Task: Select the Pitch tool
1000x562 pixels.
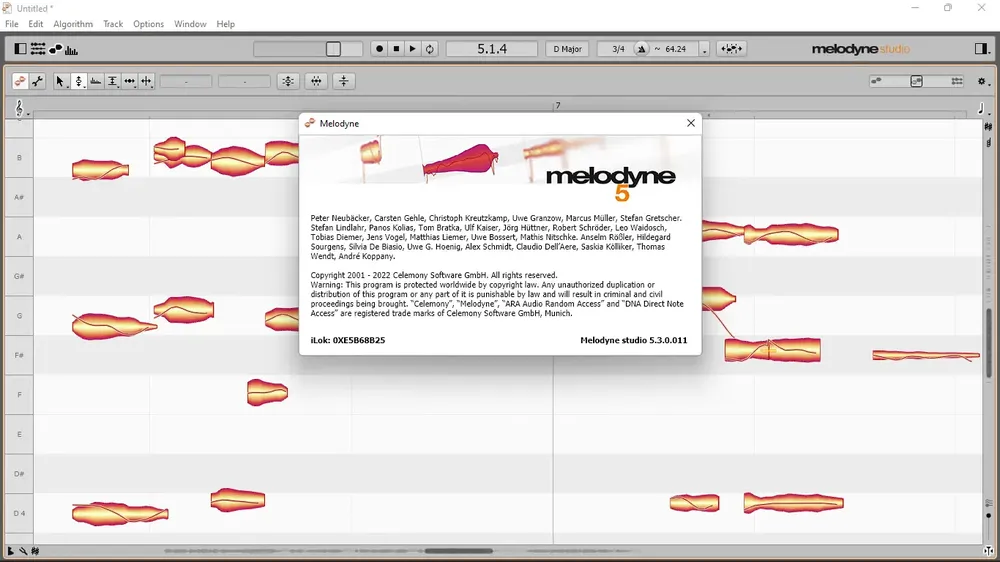Action: [x=78, y=81]
